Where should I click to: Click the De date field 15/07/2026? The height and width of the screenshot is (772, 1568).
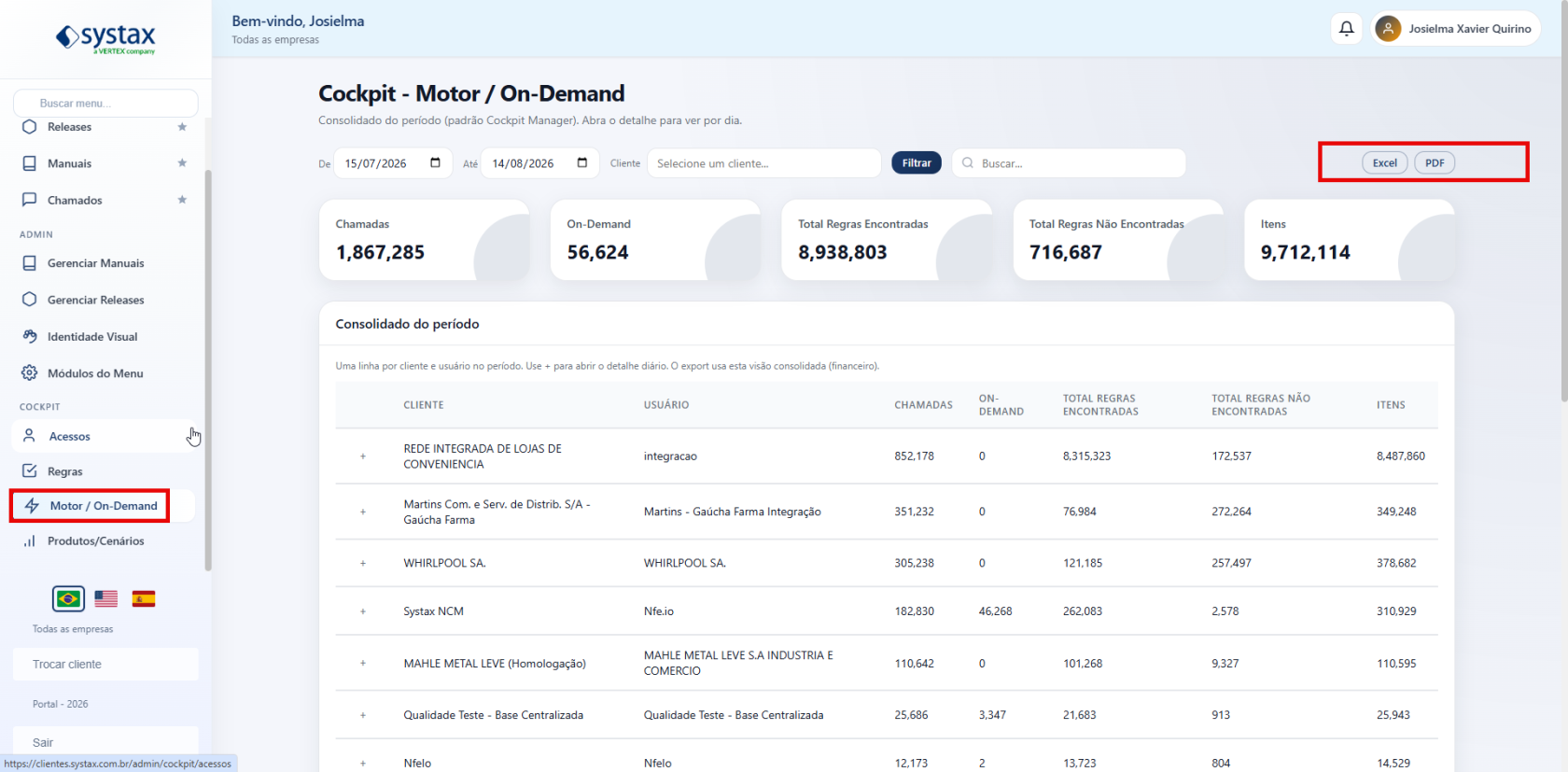[x=393, y=163]
